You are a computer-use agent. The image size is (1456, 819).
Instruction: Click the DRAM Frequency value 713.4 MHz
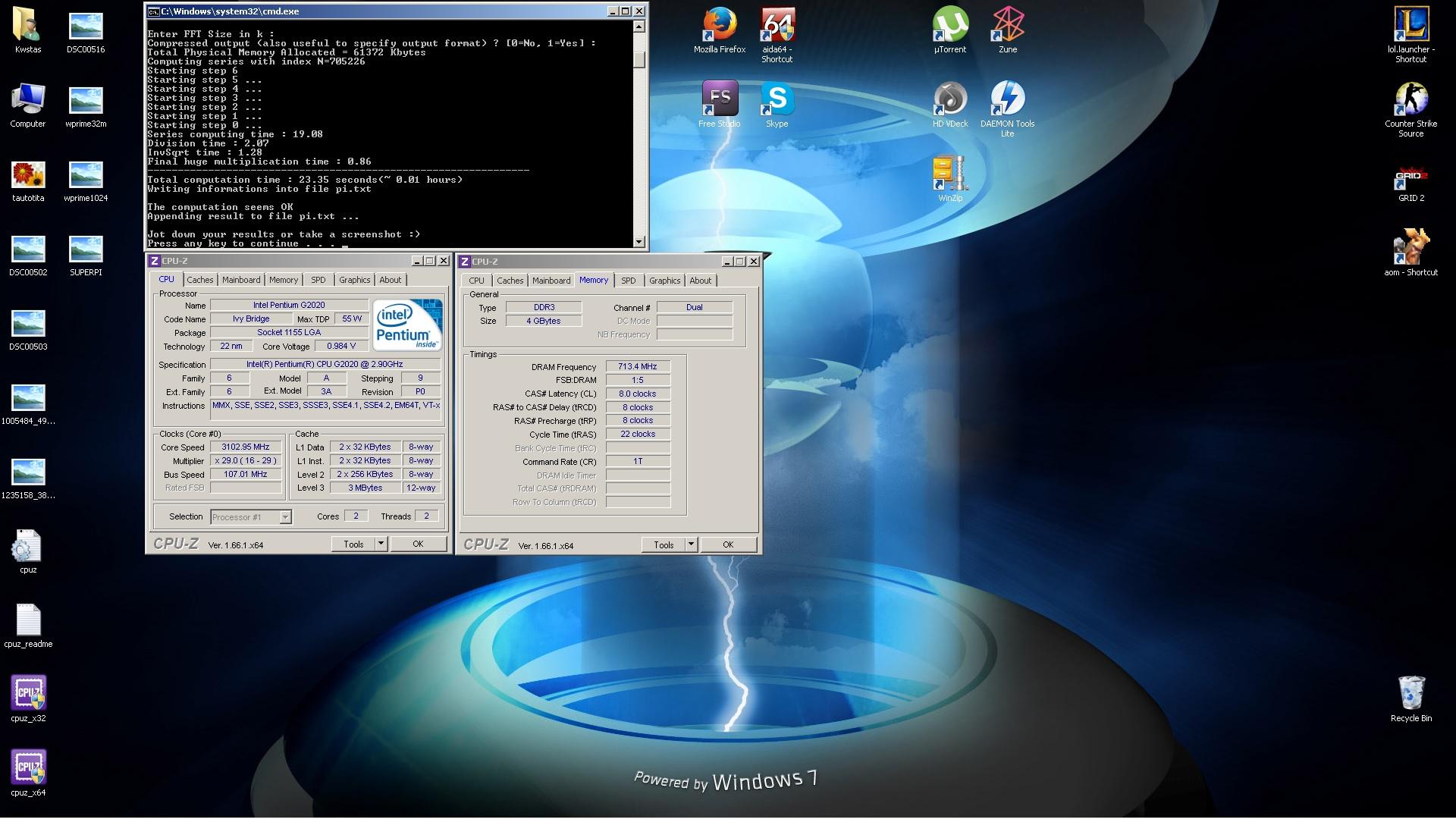pyautogui.click(x=638, y=366)
